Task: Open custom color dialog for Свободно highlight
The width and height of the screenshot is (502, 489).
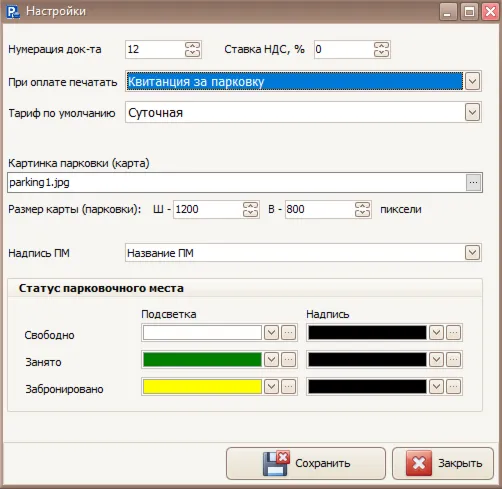Action: (289, 333)
